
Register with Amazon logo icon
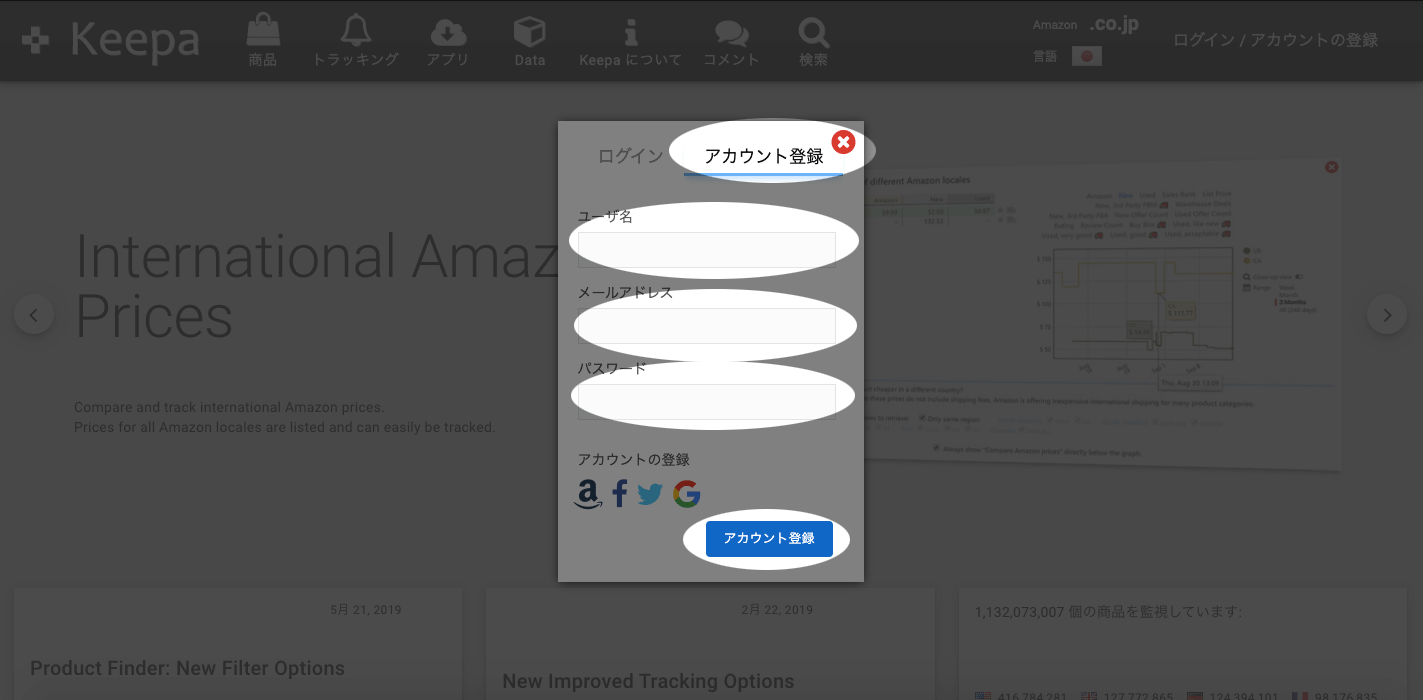(x=588, y=494)
